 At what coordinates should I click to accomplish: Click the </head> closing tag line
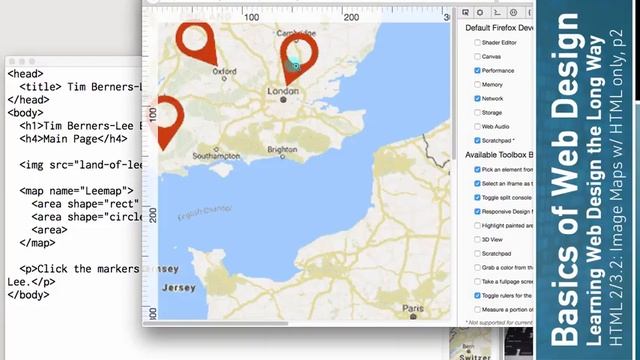coord(28,100)
